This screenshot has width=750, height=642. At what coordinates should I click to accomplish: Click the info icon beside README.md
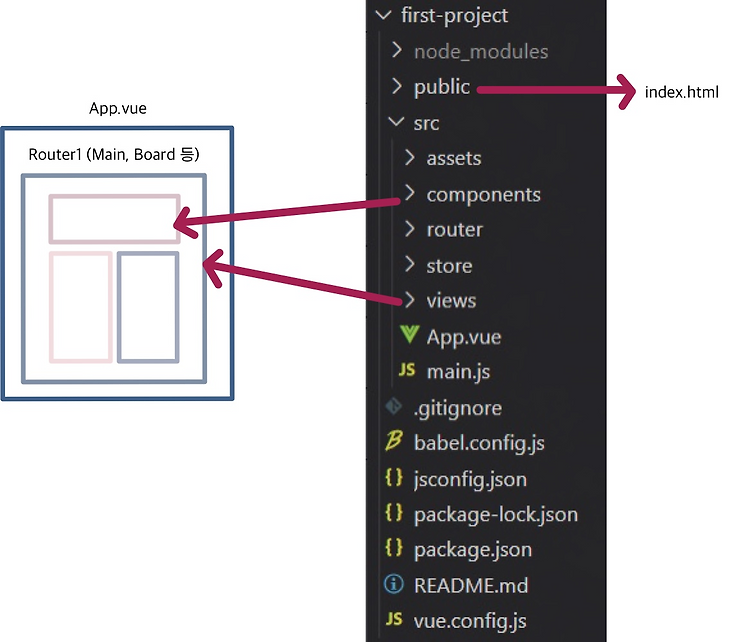(394, 584)
